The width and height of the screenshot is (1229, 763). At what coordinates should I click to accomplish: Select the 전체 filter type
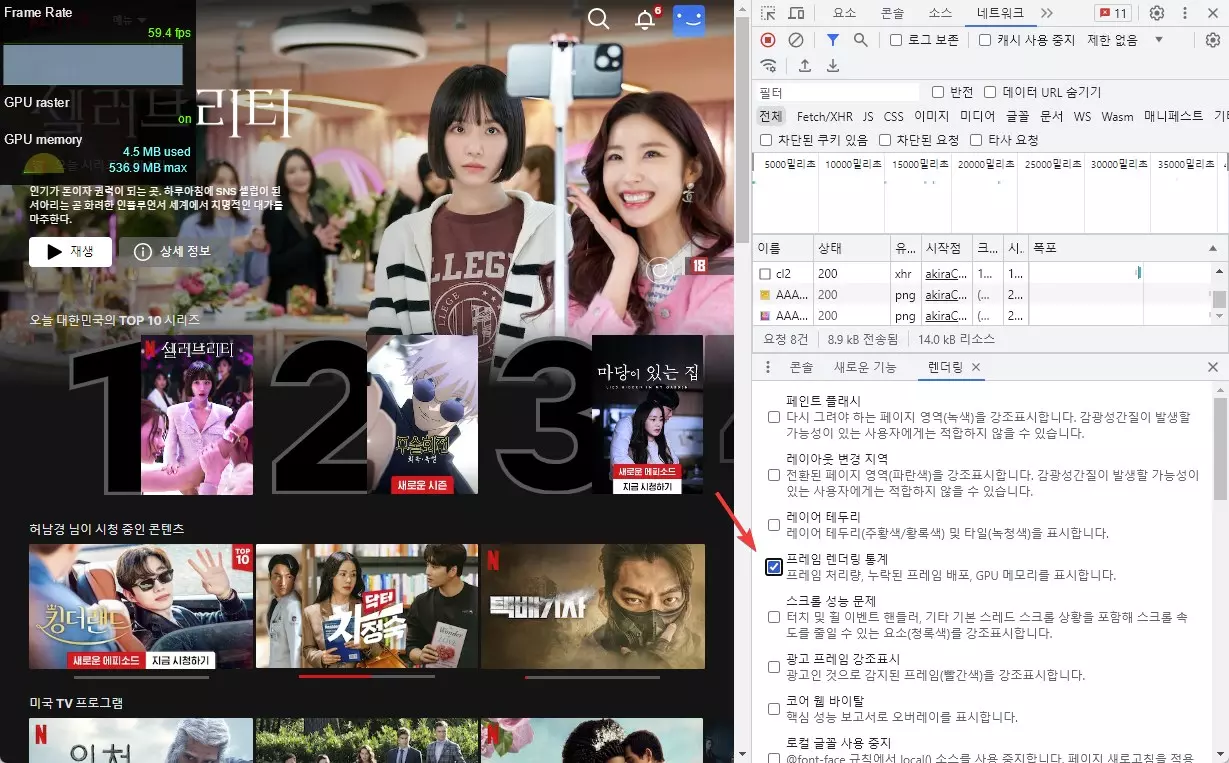[x=772, y=116]
